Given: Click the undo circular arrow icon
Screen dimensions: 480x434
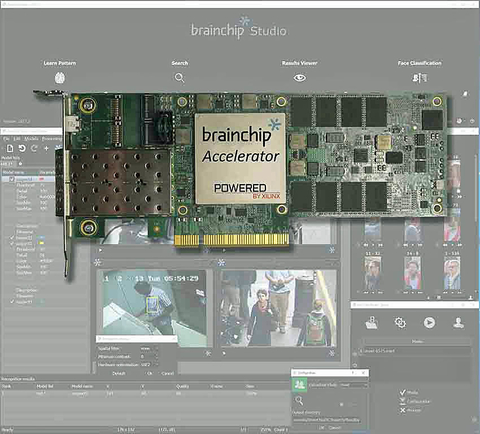Looking at the screenshot, I should click(x=22, y=148).
